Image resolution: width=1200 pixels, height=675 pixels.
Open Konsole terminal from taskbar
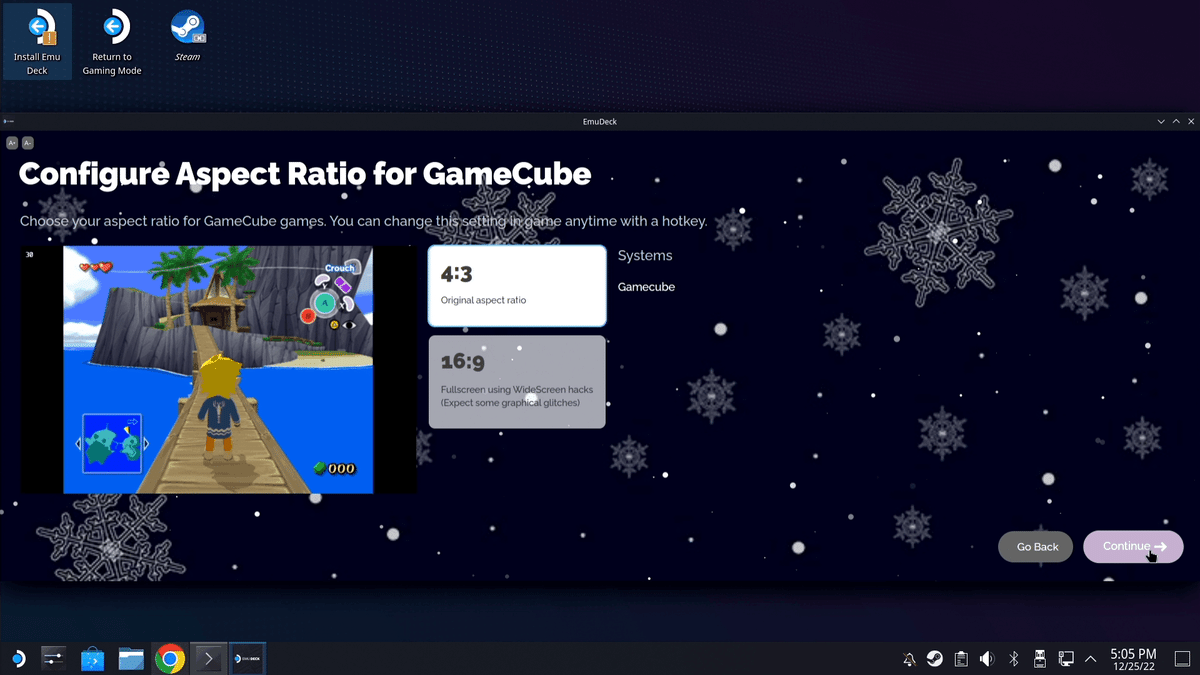tap(209, 659)
